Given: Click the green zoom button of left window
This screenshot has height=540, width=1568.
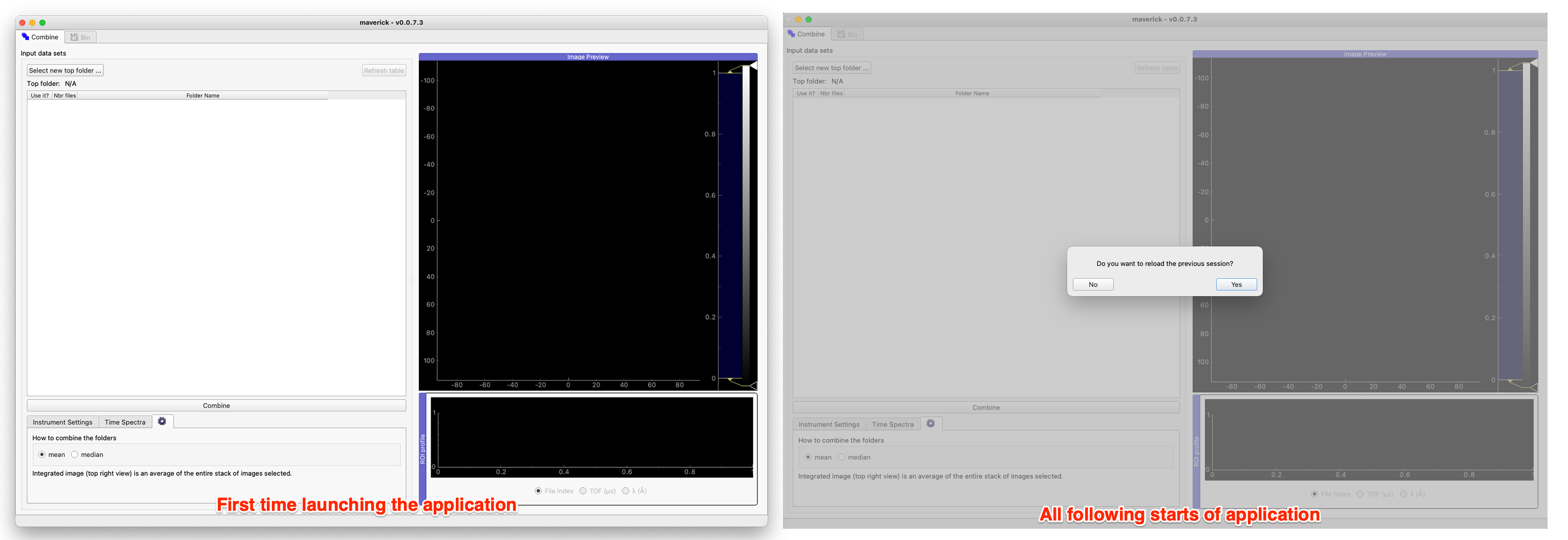Looking at the screenshot, I should click(x=43, y=23).
